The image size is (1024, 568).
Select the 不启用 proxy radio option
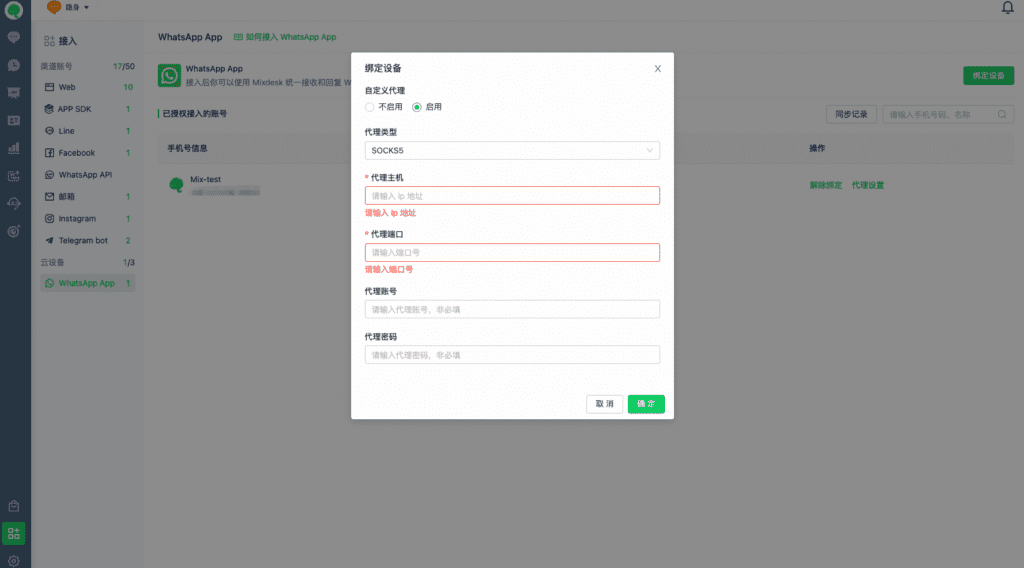click(x=370, y=107)
